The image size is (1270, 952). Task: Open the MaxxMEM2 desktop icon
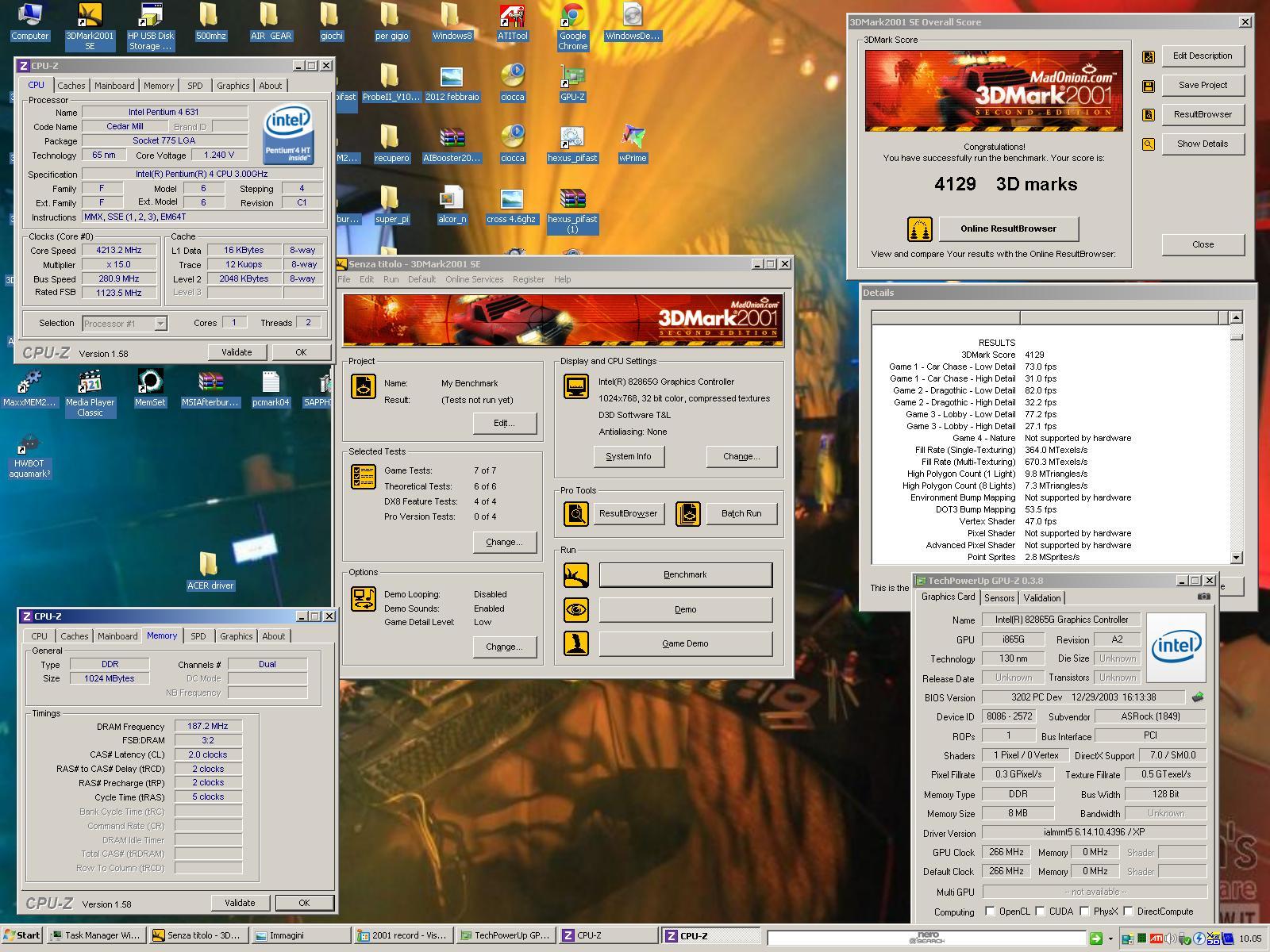[29, 388]
